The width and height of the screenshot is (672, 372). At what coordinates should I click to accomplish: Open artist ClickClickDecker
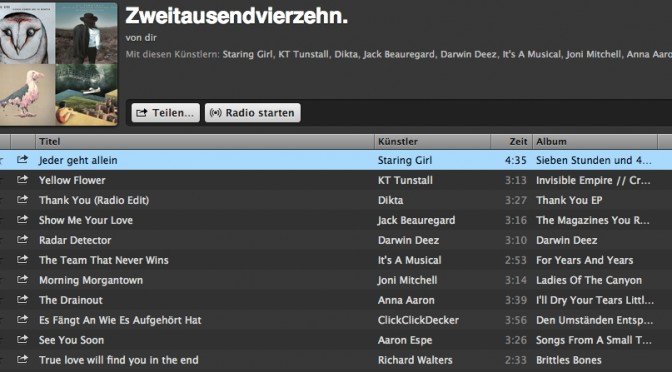click(418, 320)
